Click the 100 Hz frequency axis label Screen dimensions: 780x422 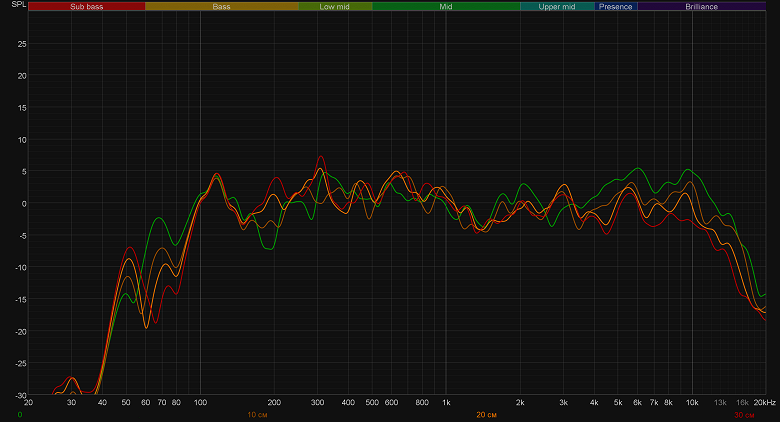[200, 403]
